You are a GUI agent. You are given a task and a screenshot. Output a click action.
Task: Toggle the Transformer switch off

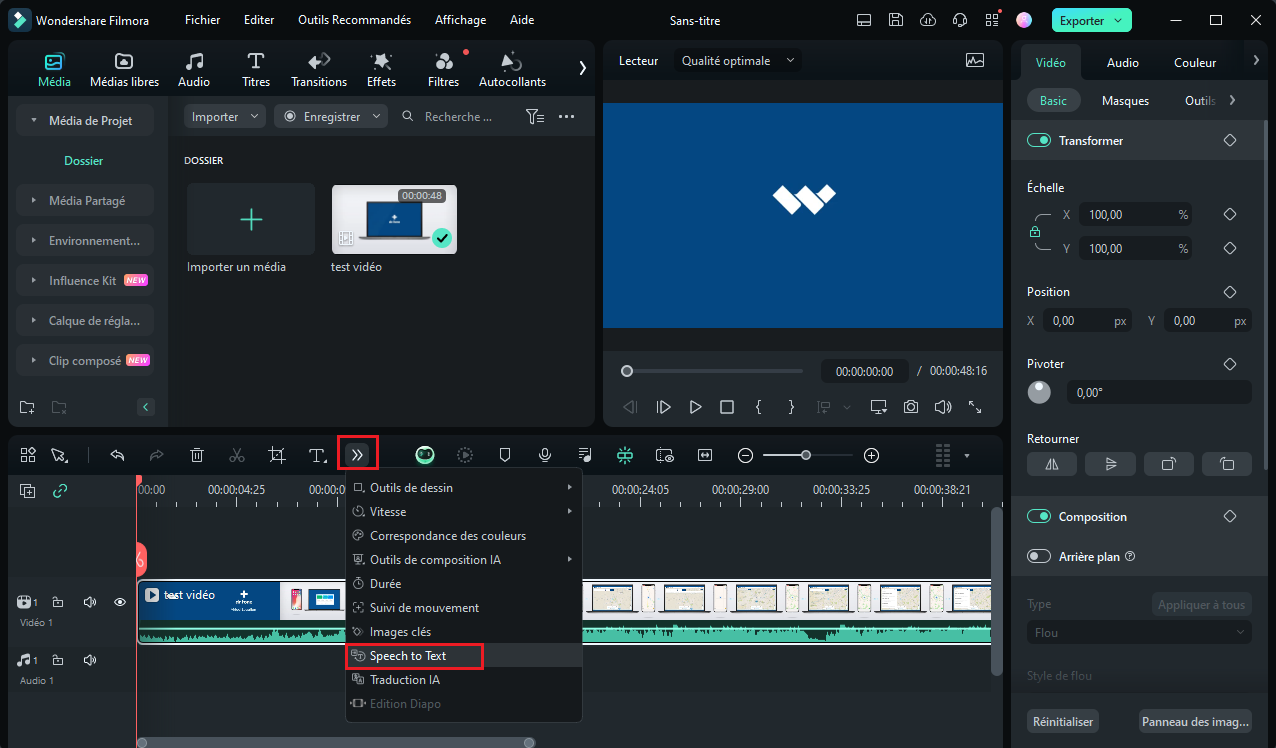pyautogui.click(x=1039, y=141)
